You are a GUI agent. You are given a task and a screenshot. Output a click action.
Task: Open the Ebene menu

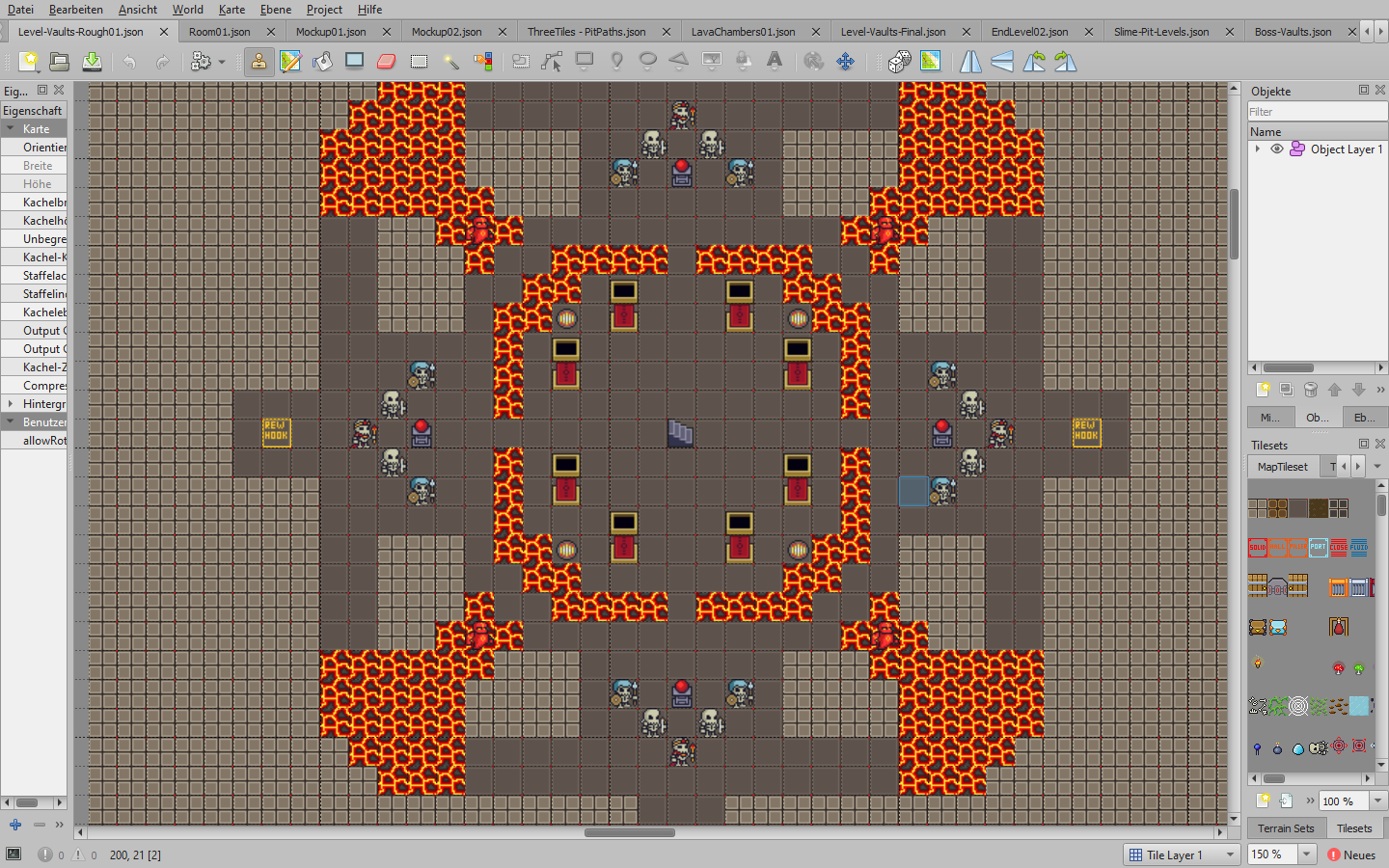tap(276, 10)
